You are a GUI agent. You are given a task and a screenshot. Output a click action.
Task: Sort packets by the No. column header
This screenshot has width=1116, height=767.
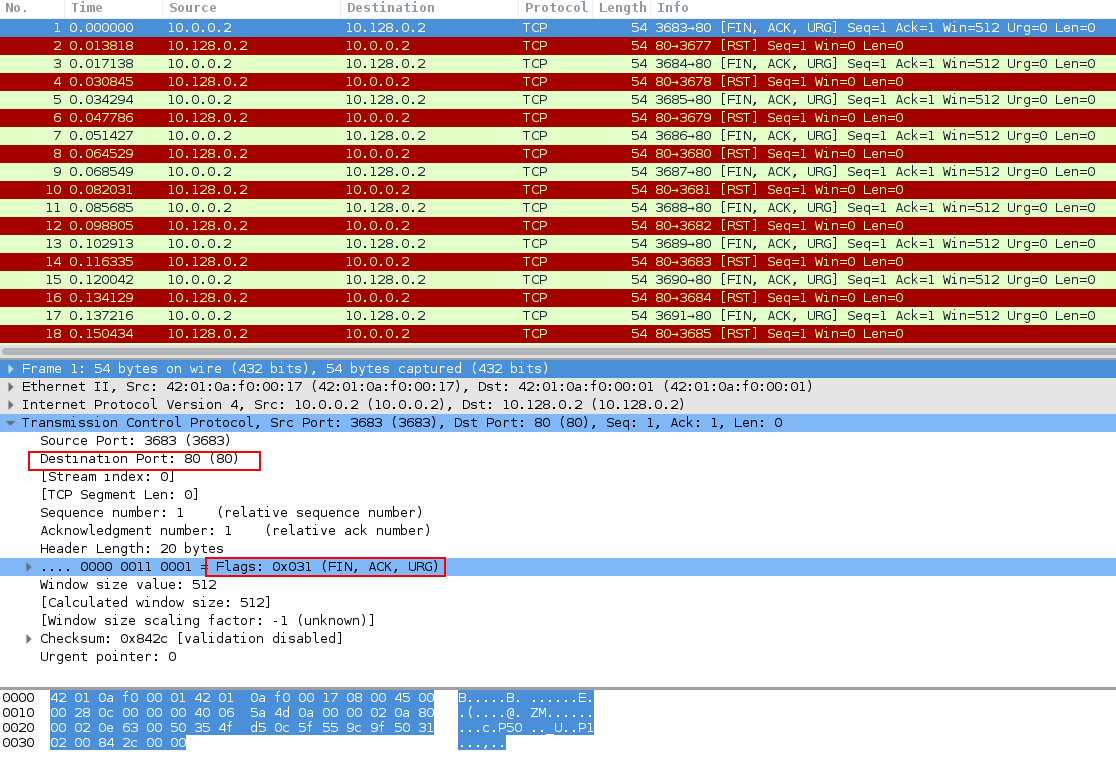point(32,8)
